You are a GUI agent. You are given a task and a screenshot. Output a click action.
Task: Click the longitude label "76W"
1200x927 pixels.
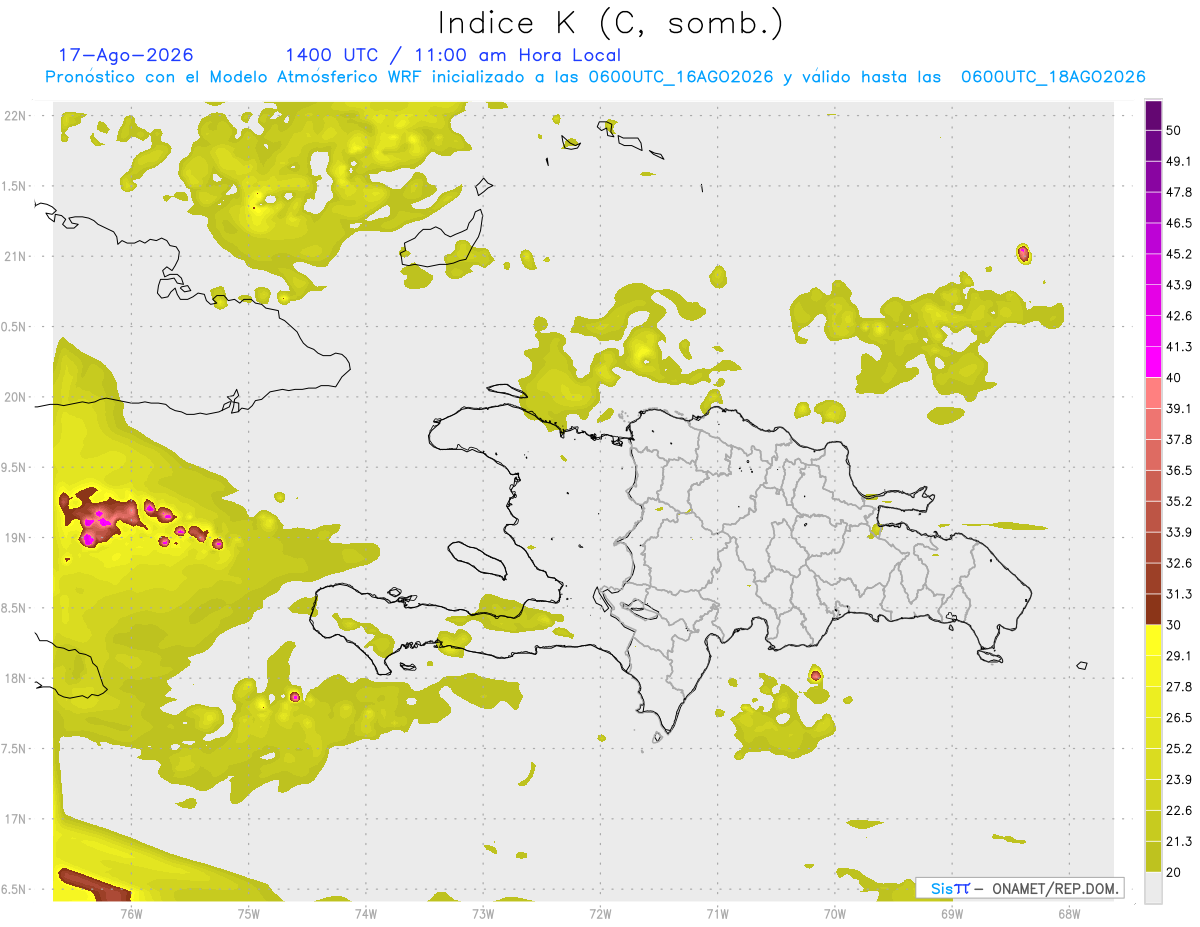130,914
